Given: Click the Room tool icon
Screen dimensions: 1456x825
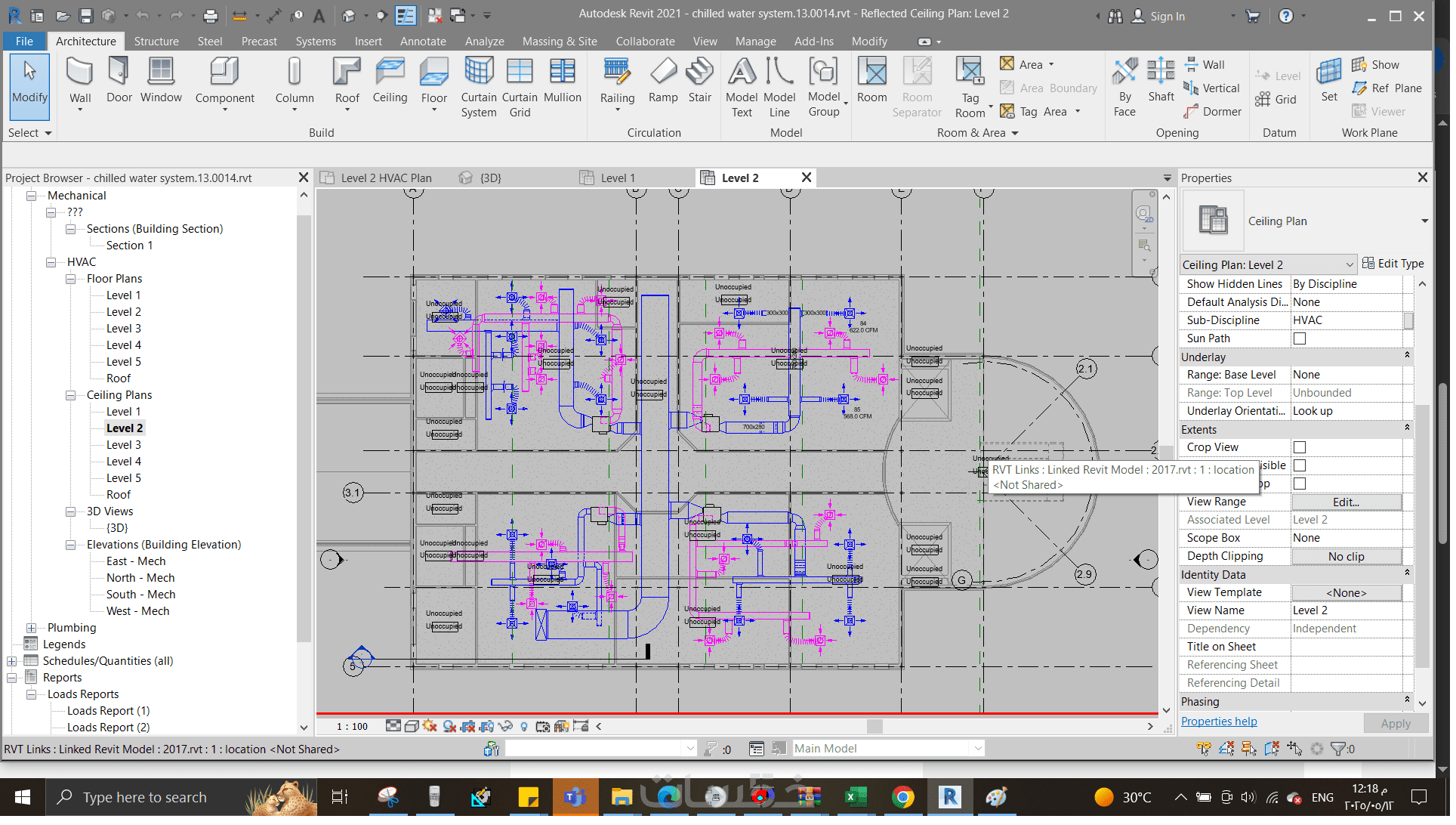Looking at the screenshot, I should 872,73.
